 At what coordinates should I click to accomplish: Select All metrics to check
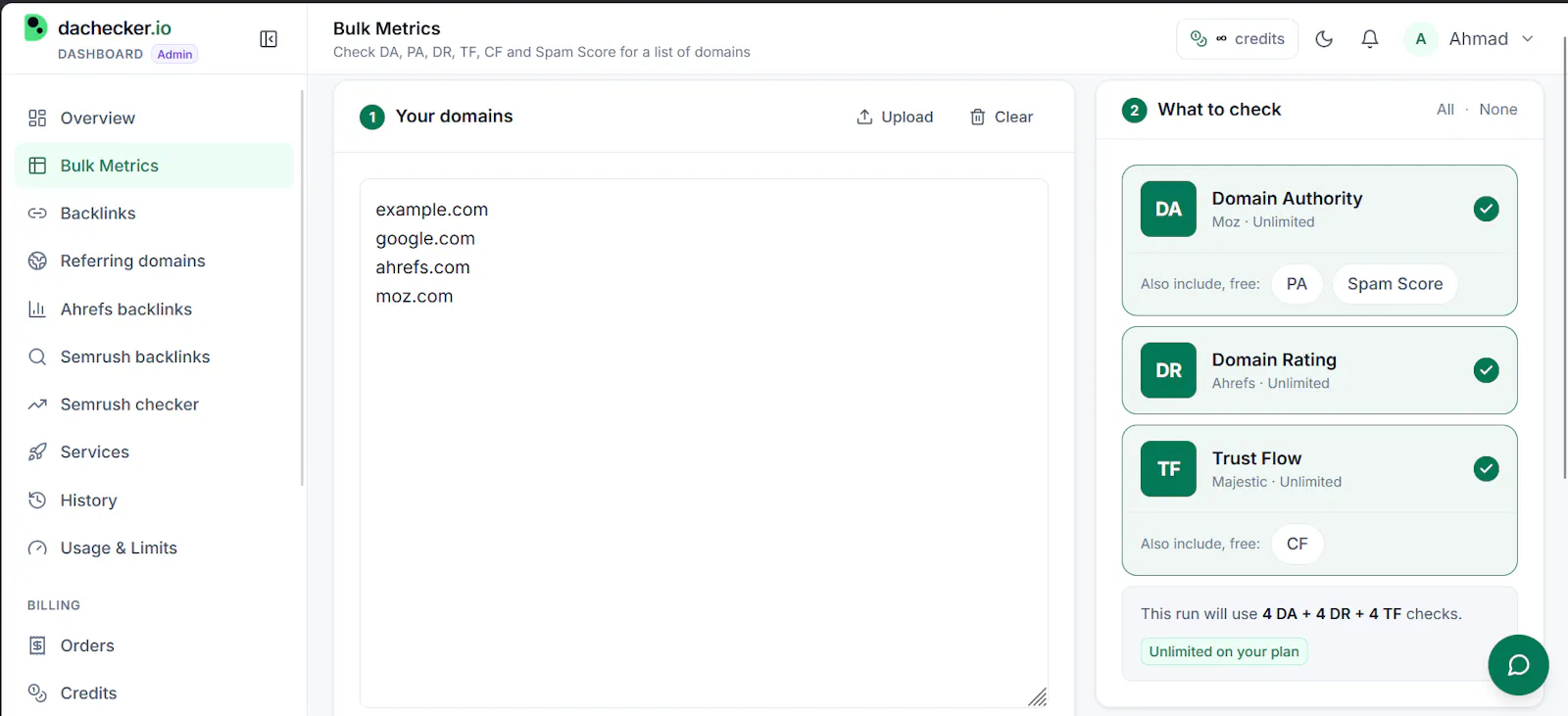(x=1445, y=110)
